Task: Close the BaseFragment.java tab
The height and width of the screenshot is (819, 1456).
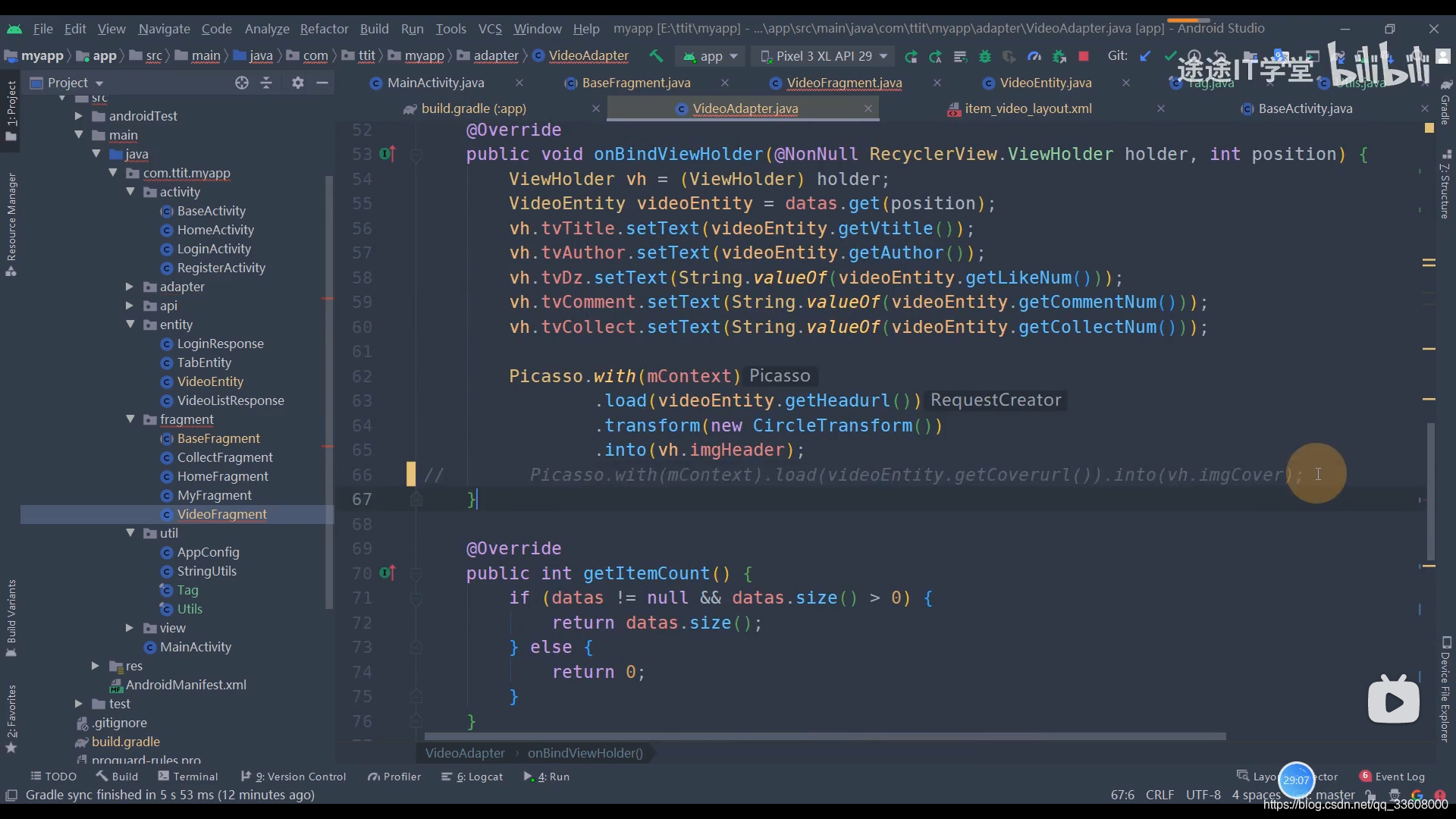Action: (x=725, y=83)
